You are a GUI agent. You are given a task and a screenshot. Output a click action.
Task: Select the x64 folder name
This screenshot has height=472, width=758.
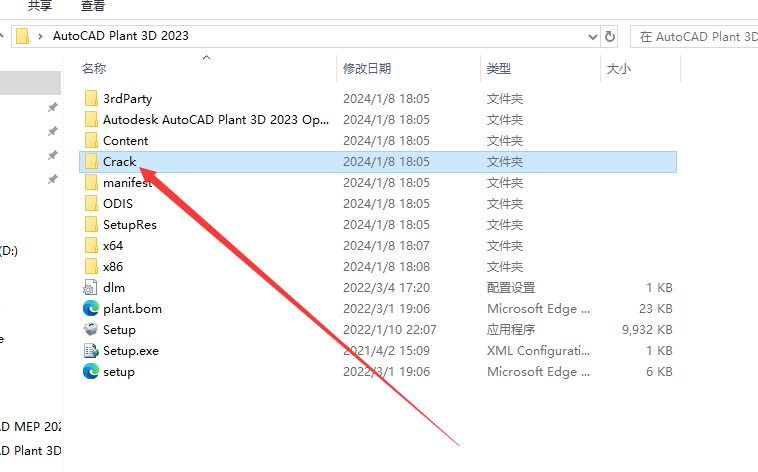pyautogui.click(x=113, y=246)
